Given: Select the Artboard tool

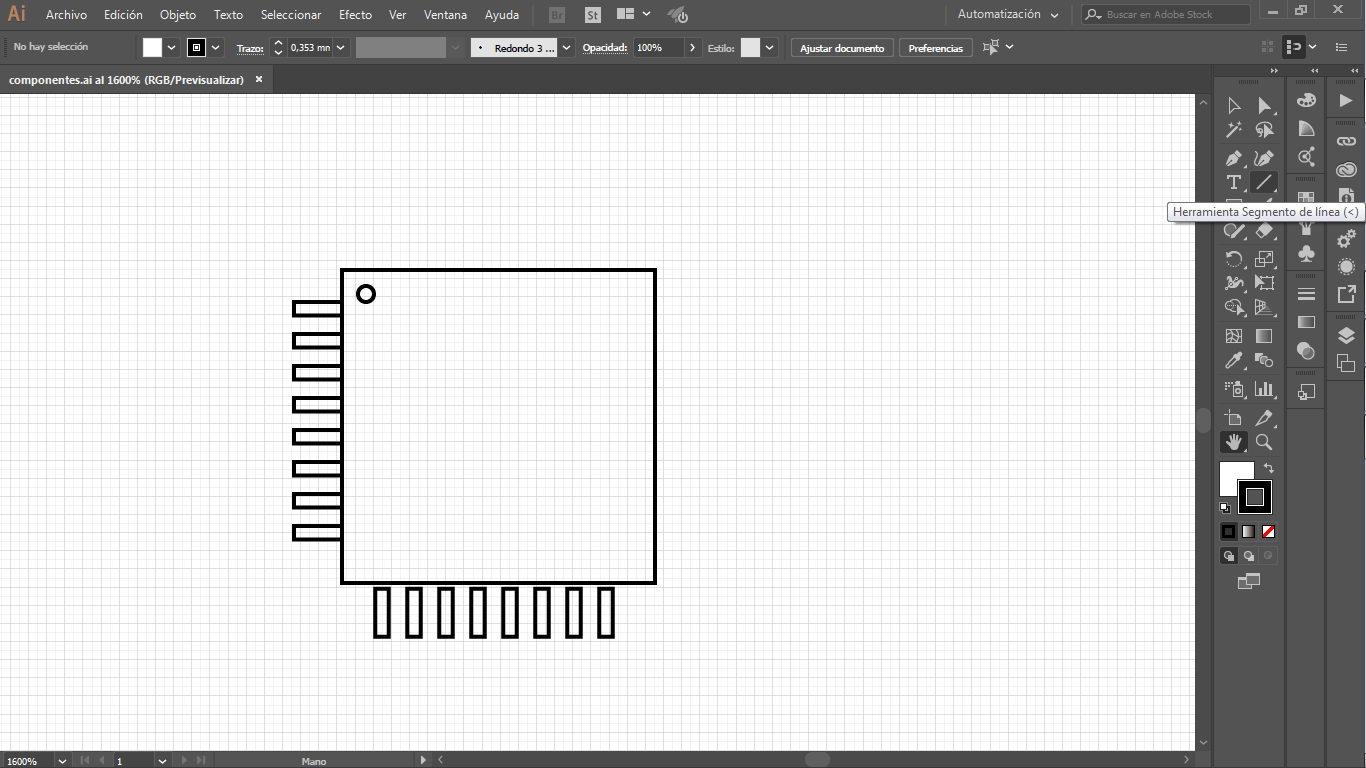Looking at the screenshot, I should (1234, 417).
